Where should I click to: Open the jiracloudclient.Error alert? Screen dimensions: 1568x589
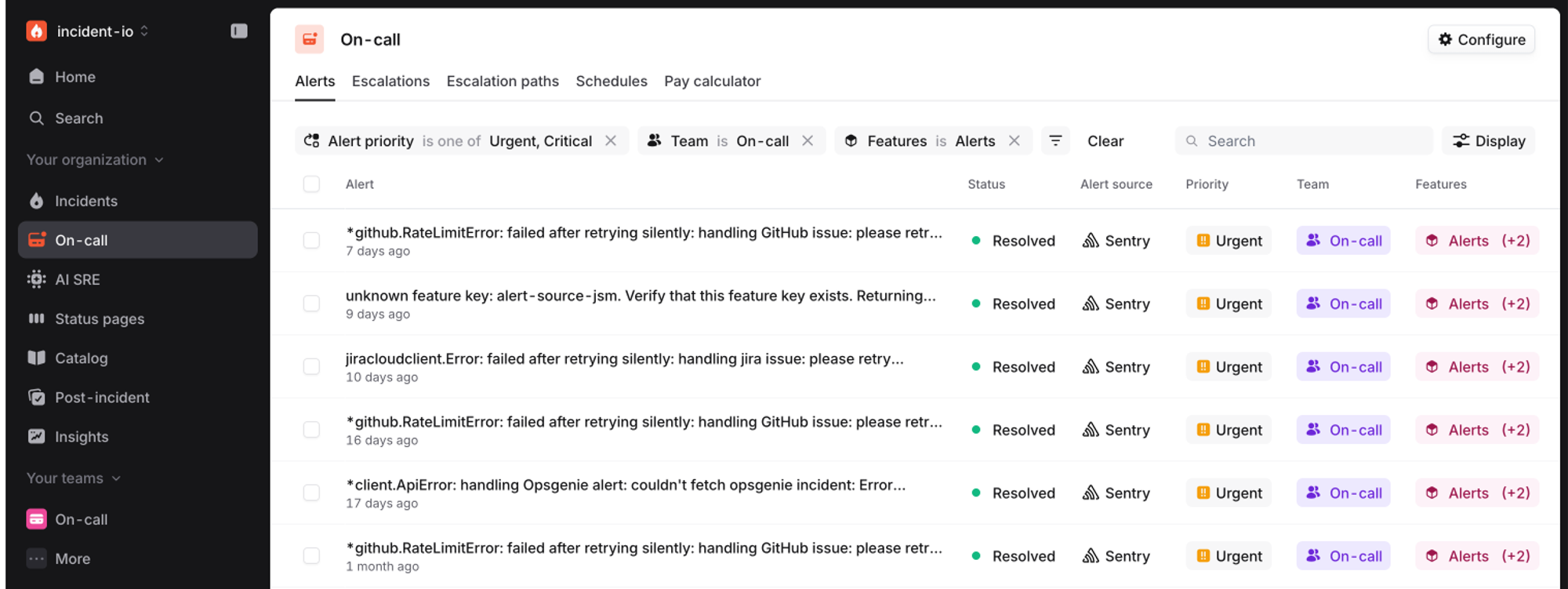[624, 359]
